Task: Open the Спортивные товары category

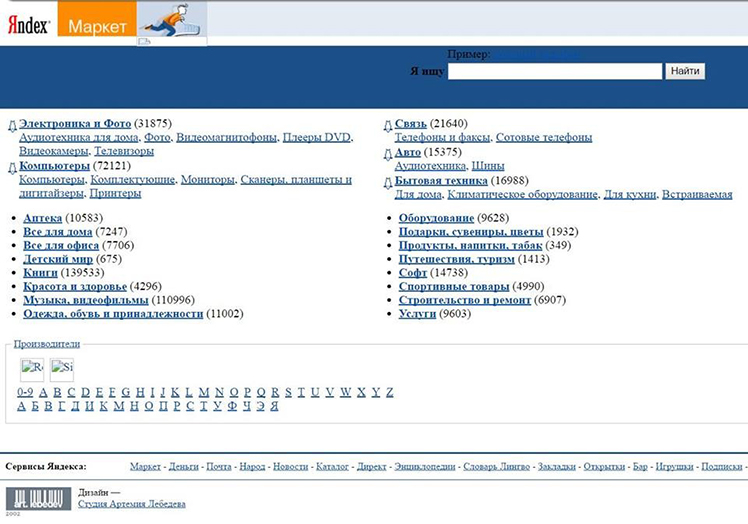Action: [x=454, y=287]
